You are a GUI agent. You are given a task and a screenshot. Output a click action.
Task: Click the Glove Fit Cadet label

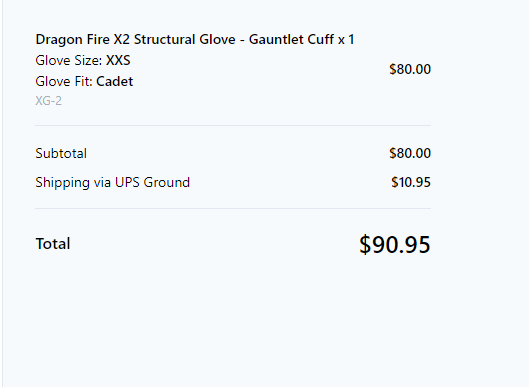pyautogui.click(x=84, y=82)
